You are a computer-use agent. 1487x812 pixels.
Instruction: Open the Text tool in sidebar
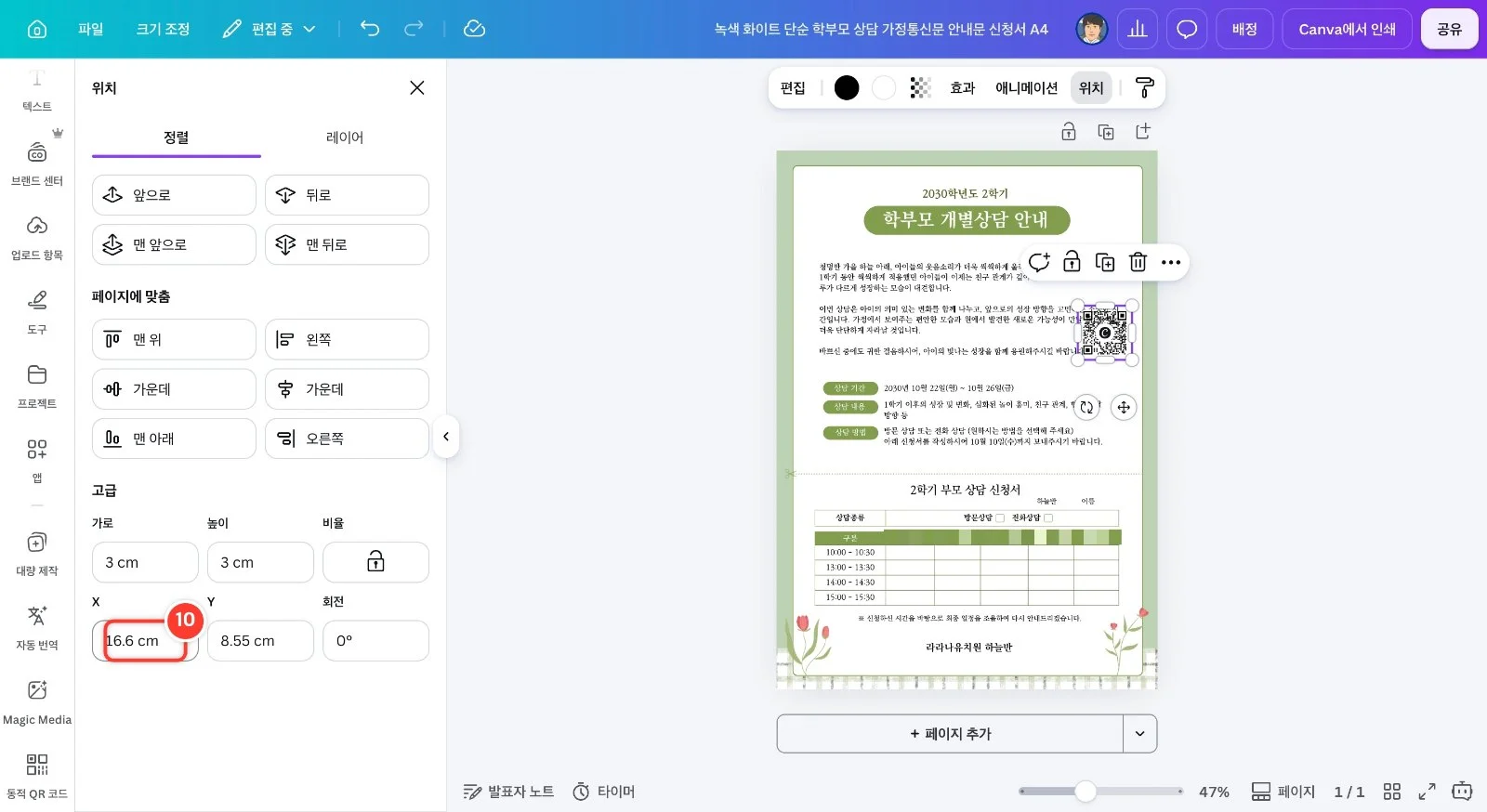pyautogui.click(x=37, y=90)
